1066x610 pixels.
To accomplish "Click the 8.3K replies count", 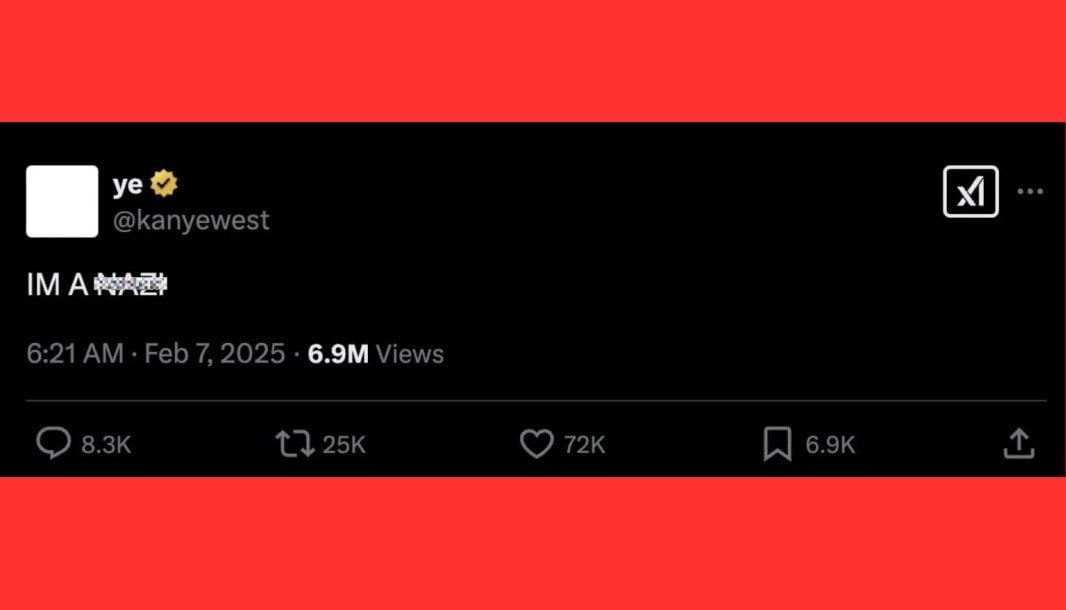I will tap(104, 444).
